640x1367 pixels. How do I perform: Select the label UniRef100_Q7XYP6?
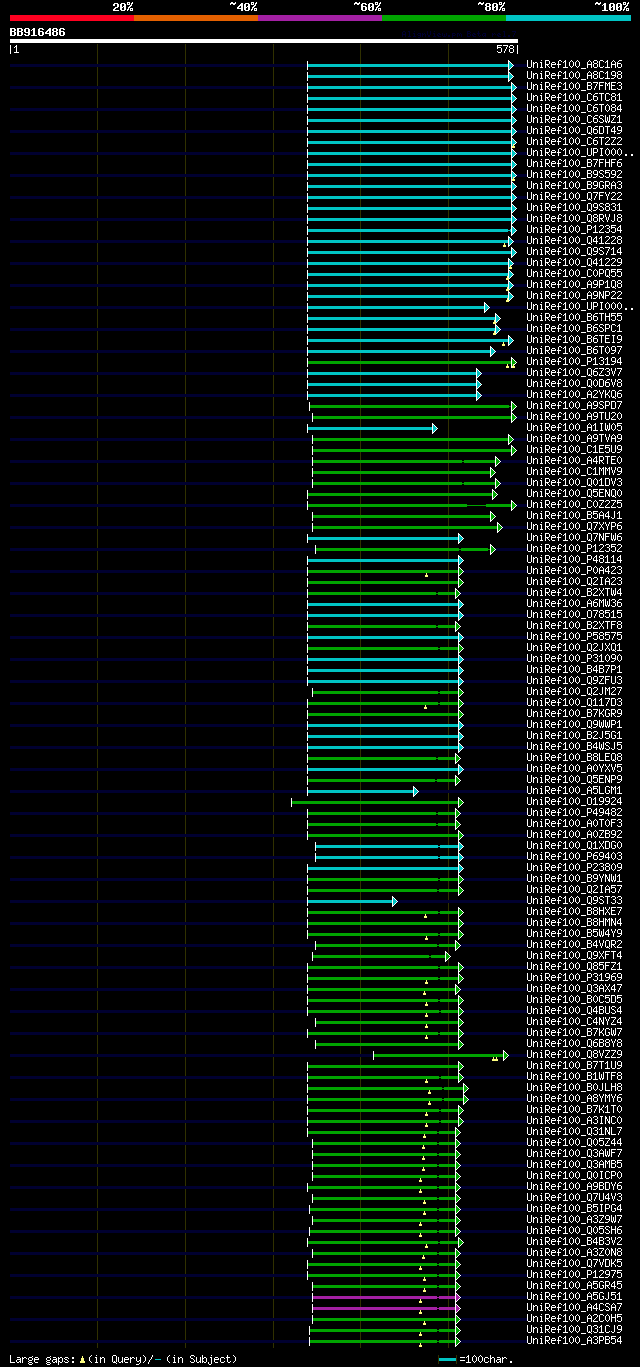coord(574,526)
